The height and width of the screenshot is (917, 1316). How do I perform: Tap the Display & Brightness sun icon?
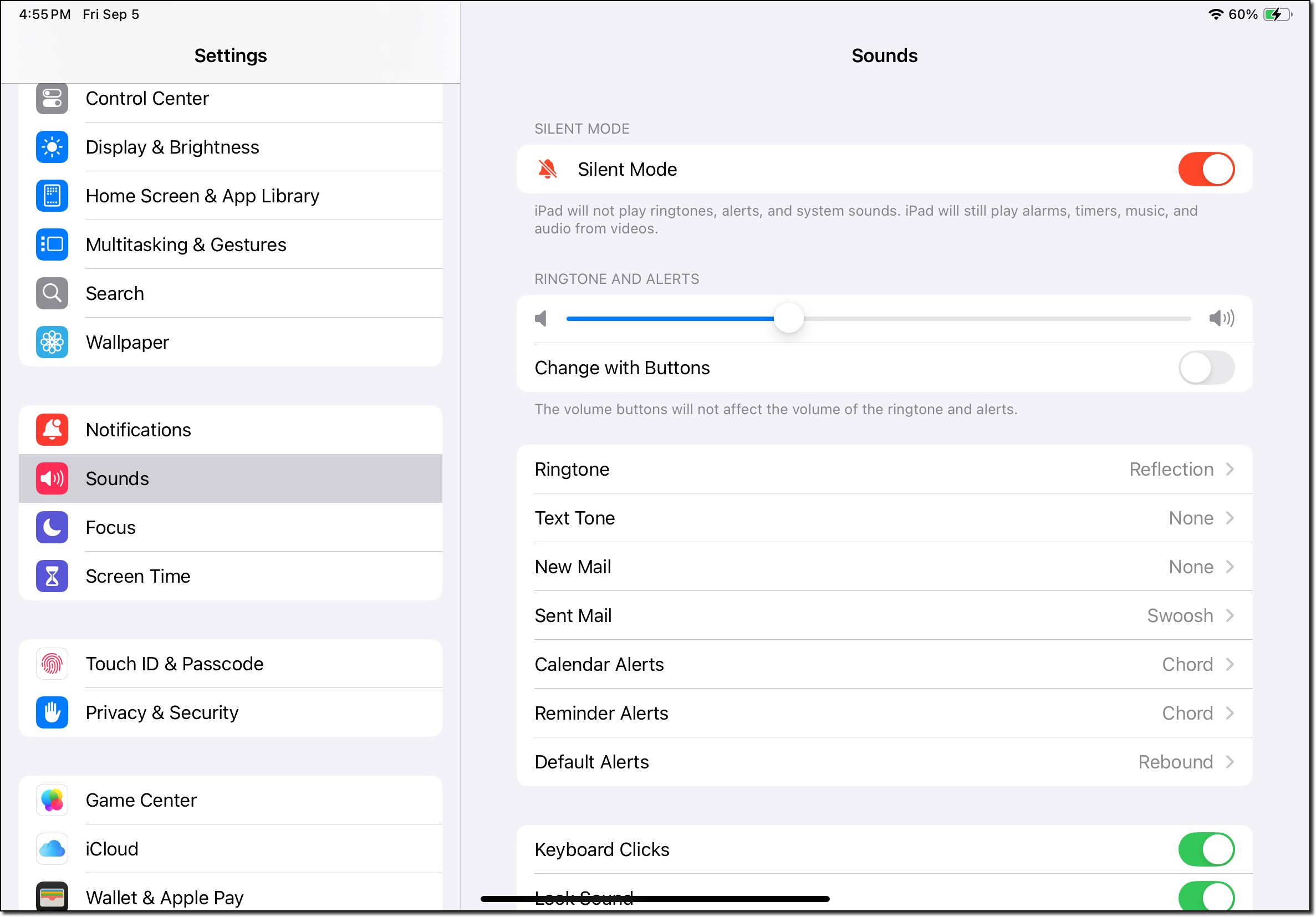[x=52, y=147]
